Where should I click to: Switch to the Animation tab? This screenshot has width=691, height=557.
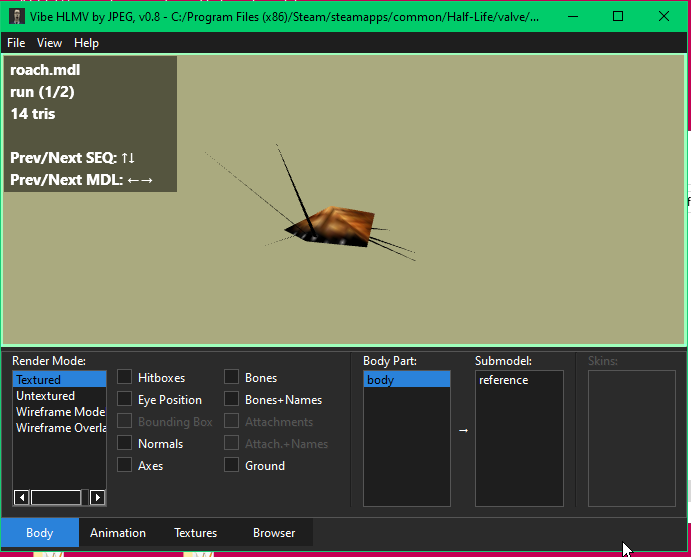point(118,533)
